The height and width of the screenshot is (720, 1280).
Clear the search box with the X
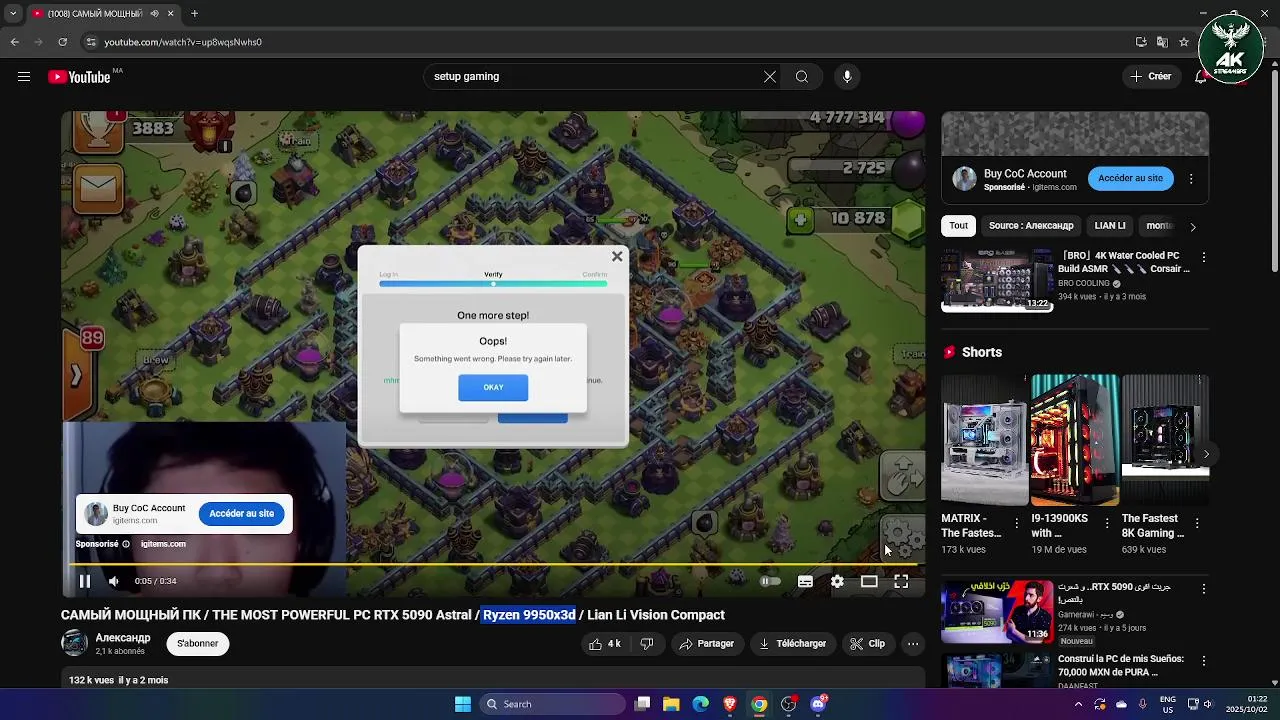click(770, 76)
